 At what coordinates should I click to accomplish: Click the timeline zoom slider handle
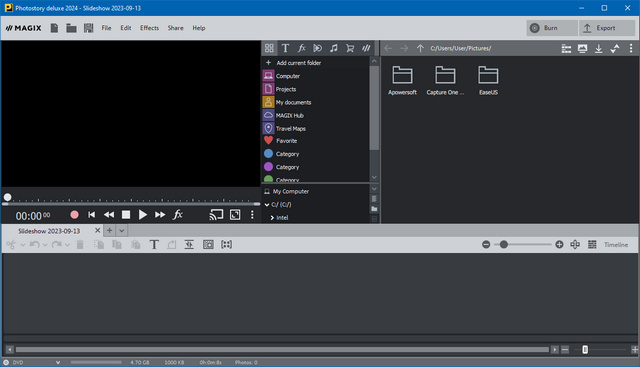tap(504, 245)
